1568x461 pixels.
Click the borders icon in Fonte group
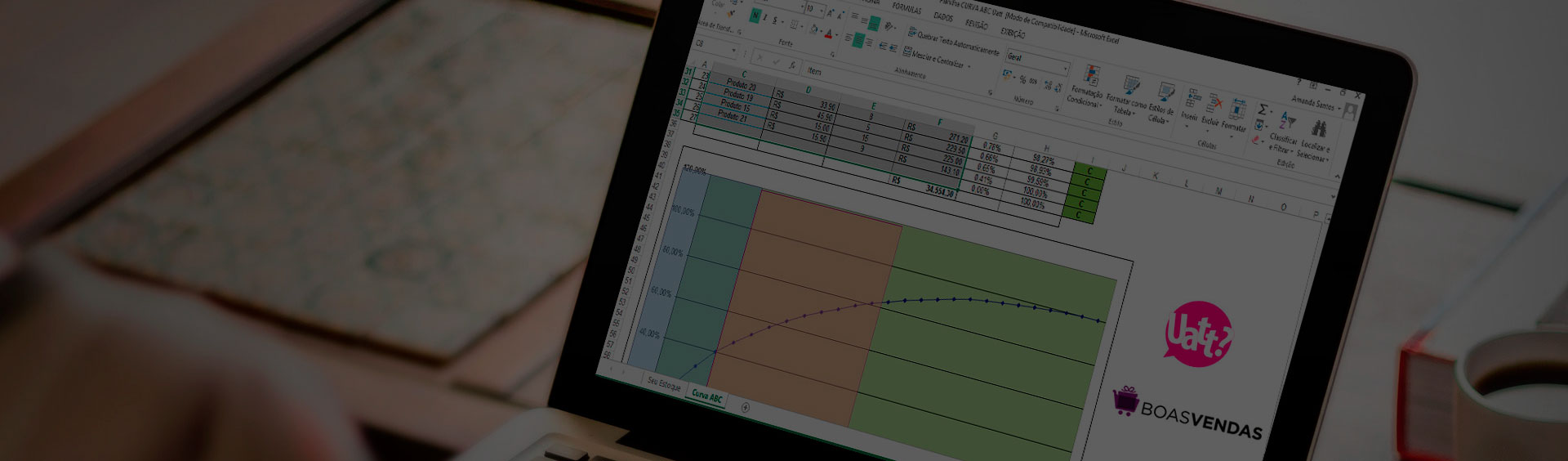coord(793,25)
